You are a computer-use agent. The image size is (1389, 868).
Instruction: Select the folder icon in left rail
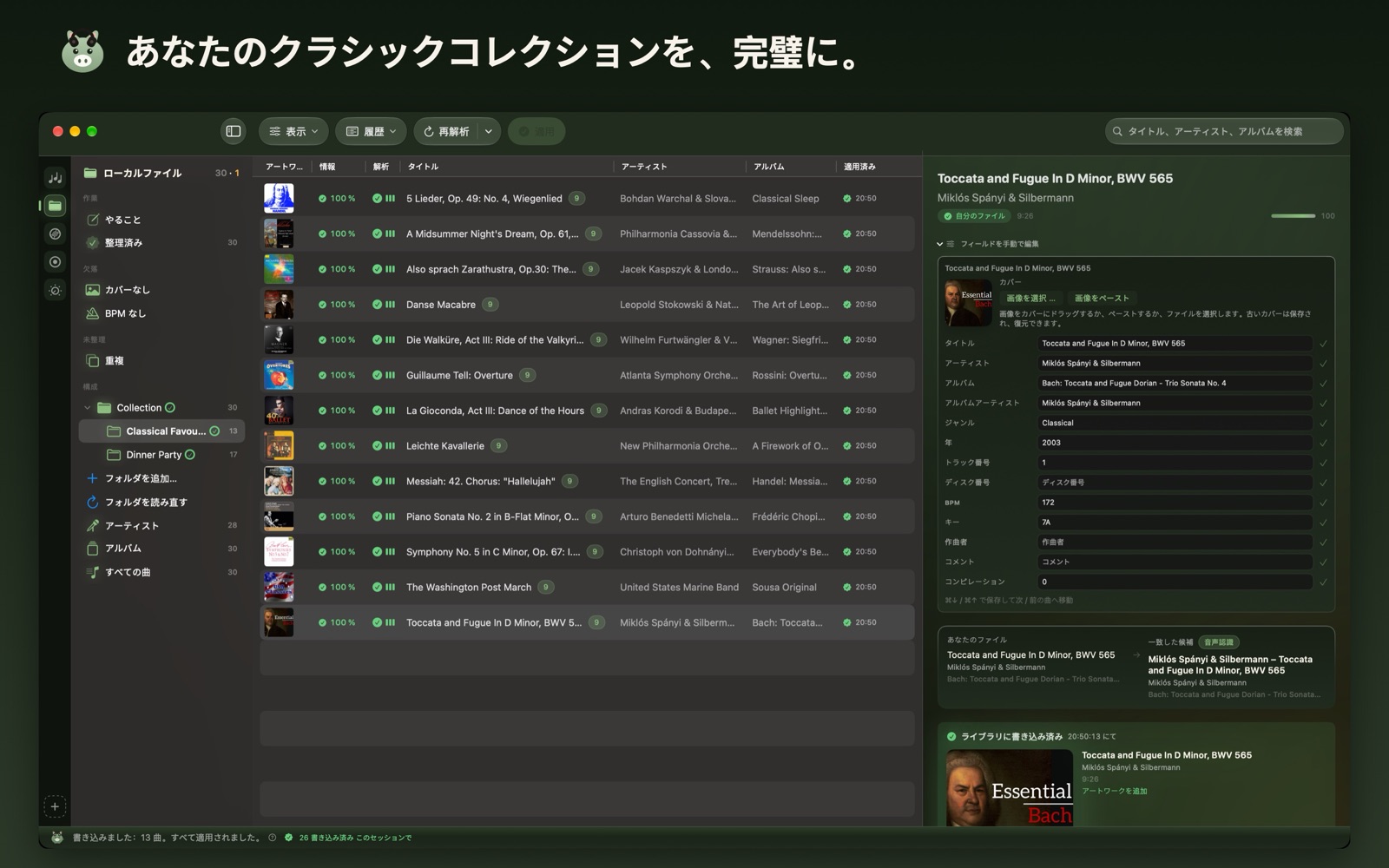(56, 206)
